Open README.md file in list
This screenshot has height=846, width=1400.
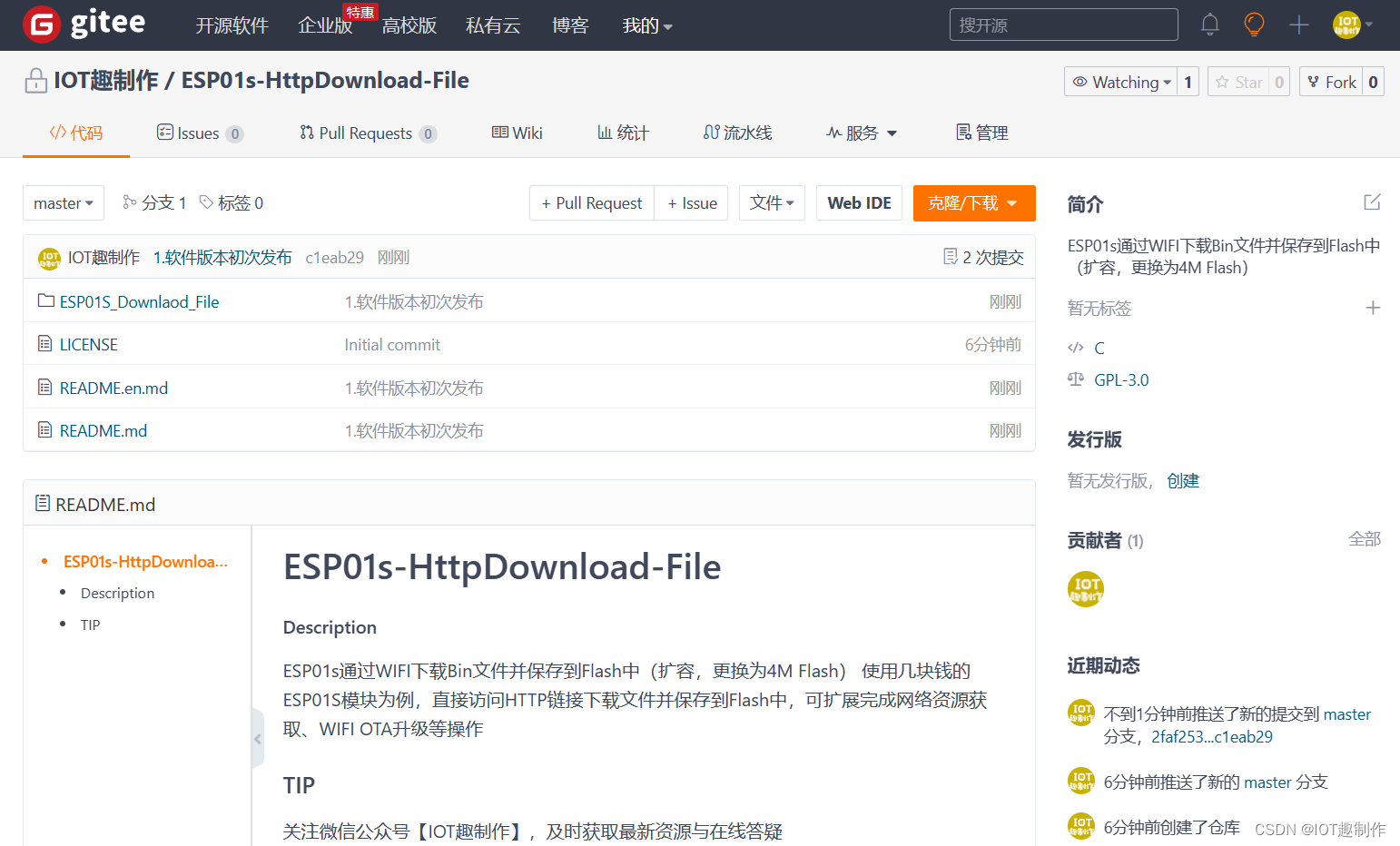tap(103, 431)
